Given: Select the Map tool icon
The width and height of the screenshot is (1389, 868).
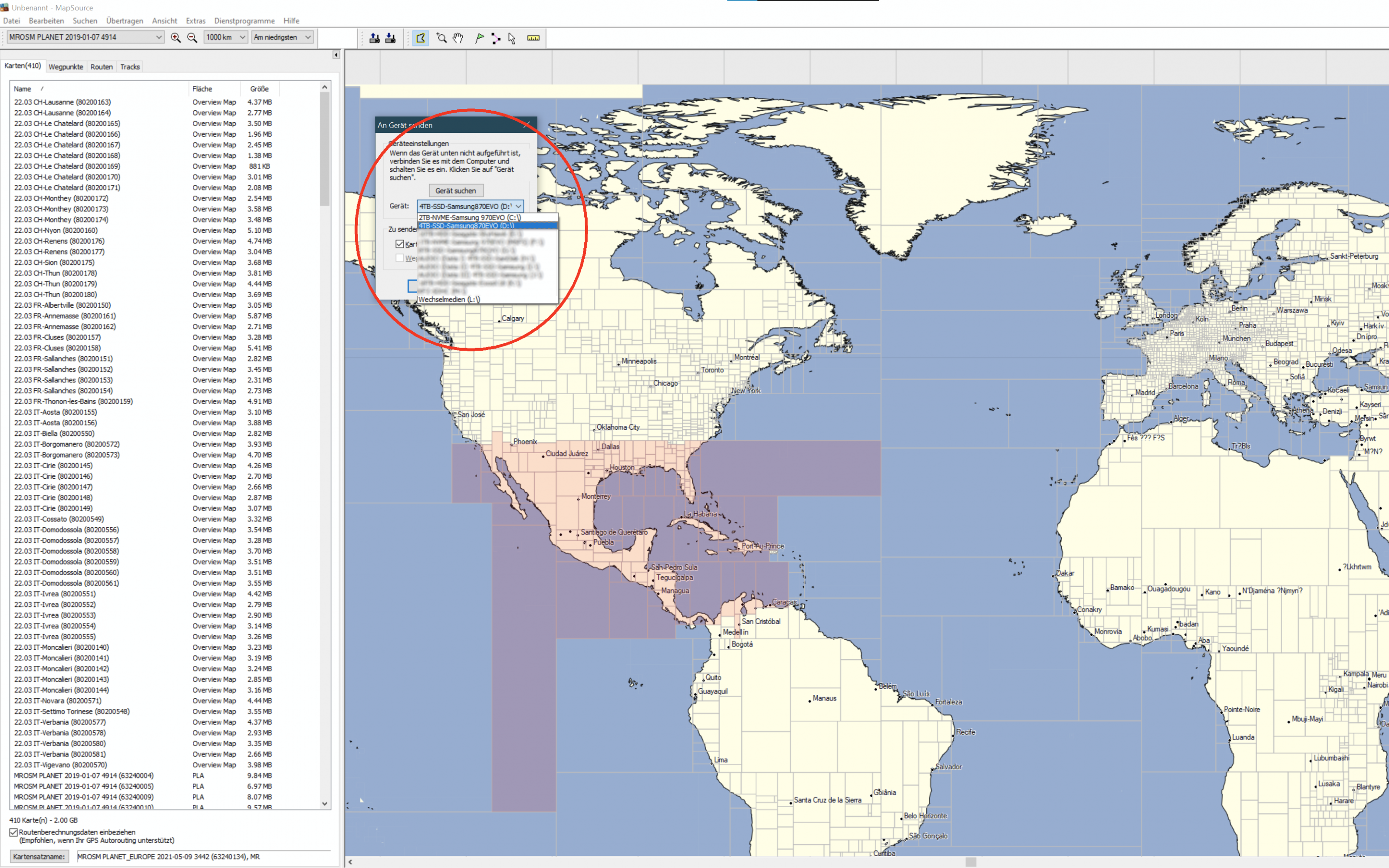Looking at the screenshot, I should pos(421,38).
